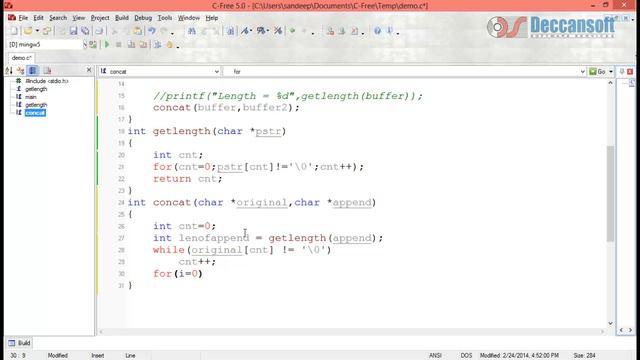Image resolution: width=640 pixels, height=360 pixels.
Task: Open the Tools menu
Action: (165, 18)
